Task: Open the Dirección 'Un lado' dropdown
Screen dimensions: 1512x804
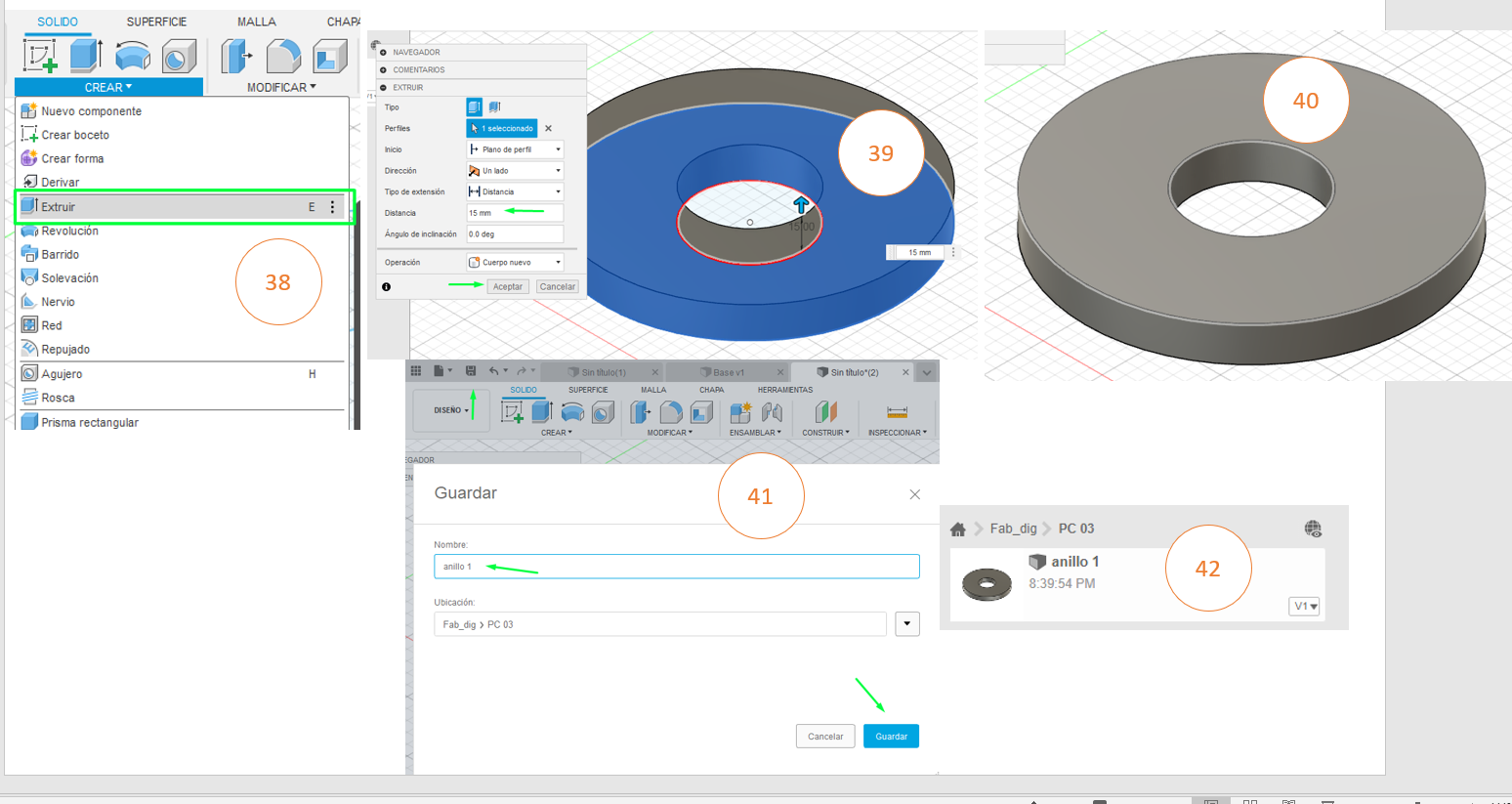Action: coord(515,171)
